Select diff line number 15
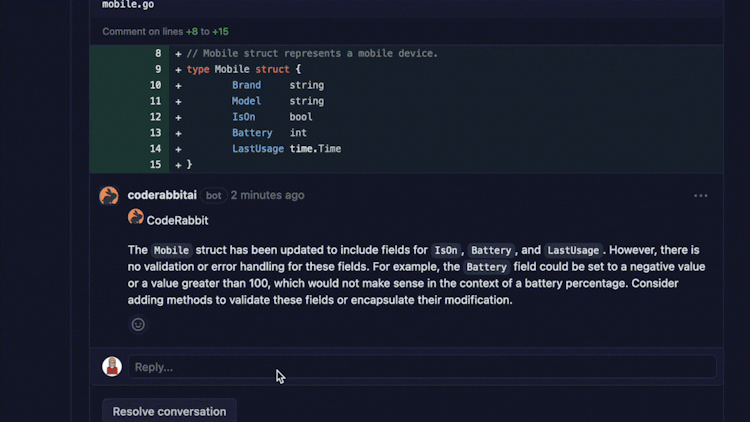Image resolution: width=750 pixels, height=422 pixels. point(156,165)
